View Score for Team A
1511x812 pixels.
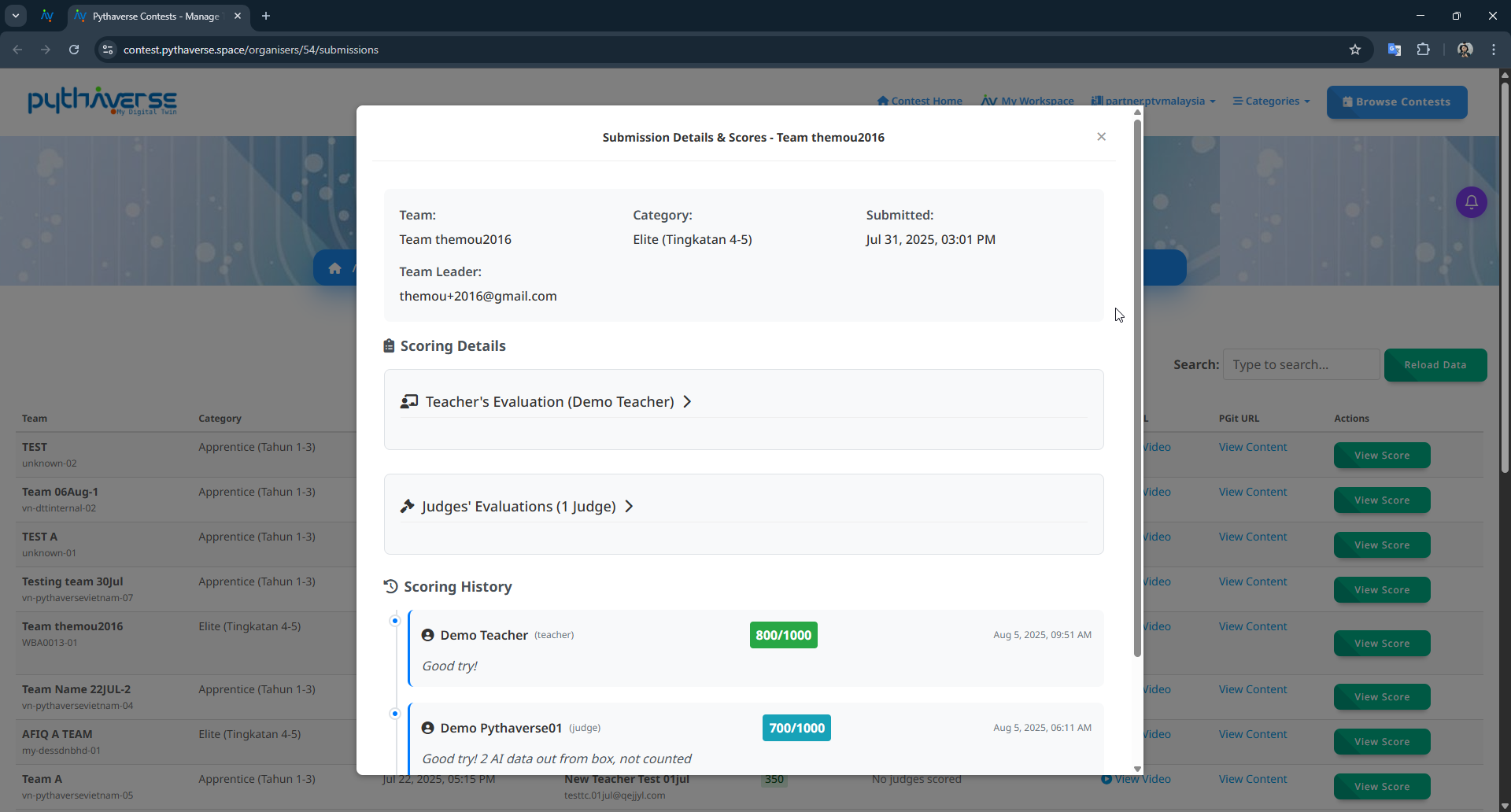click(x=1382, y=787)
